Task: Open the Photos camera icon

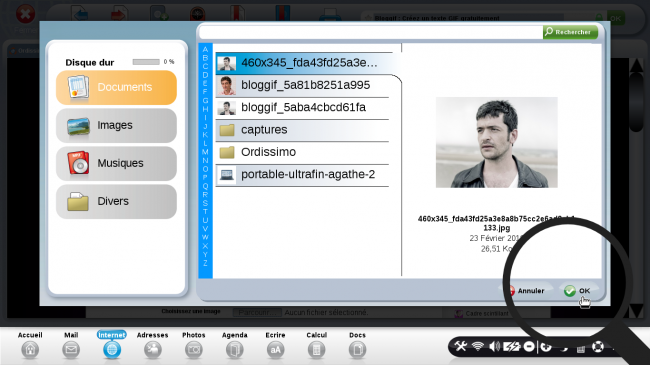Action: (194, 350)
